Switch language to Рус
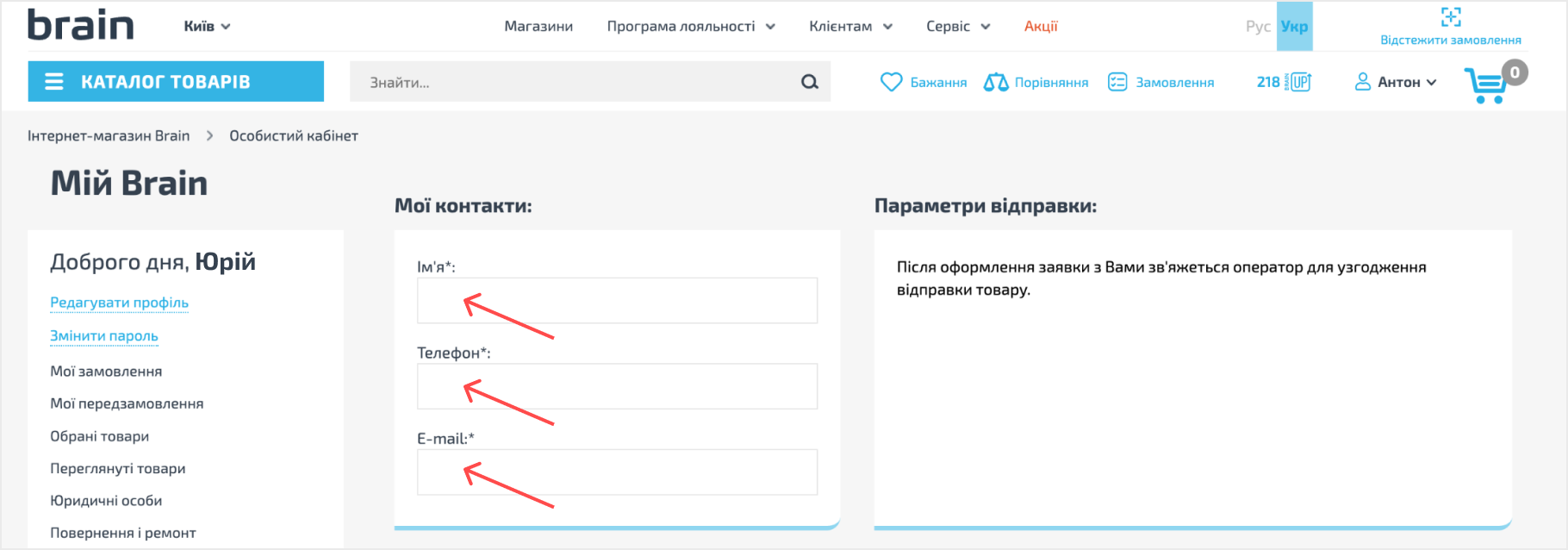The height and width of the screenshot is (550, 1568). point(1258,27)
